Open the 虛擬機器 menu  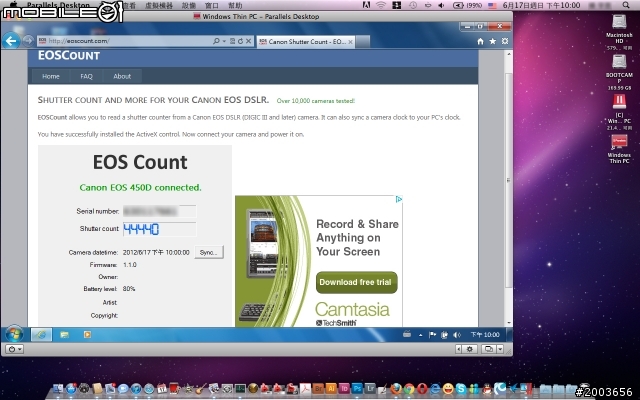pyautogui.click(x=159, y=5)
